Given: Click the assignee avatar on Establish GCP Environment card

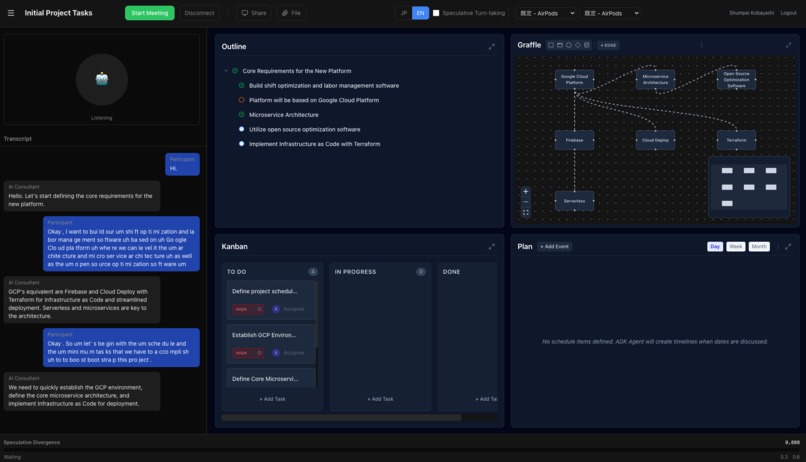Looking at the screenshot, I should pos(276,353).
